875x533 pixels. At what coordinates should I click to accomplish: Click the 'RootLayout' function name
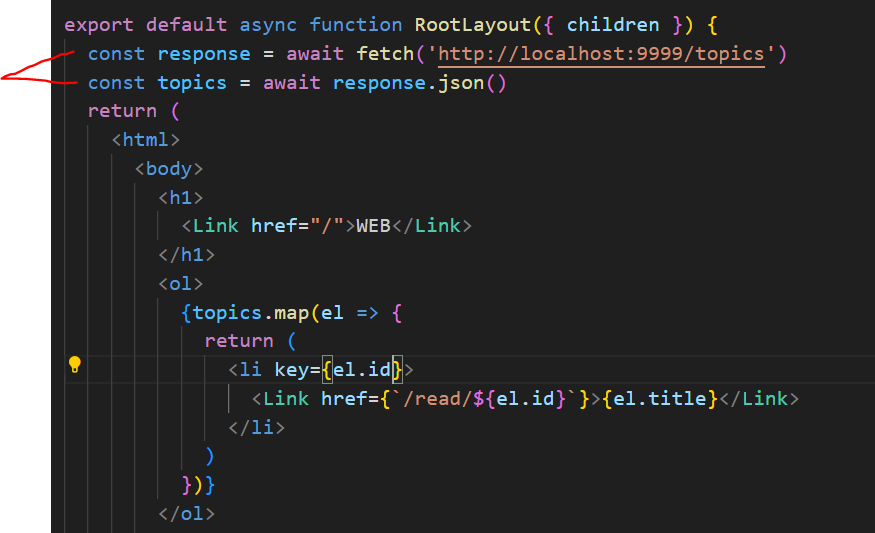(473, 25)
